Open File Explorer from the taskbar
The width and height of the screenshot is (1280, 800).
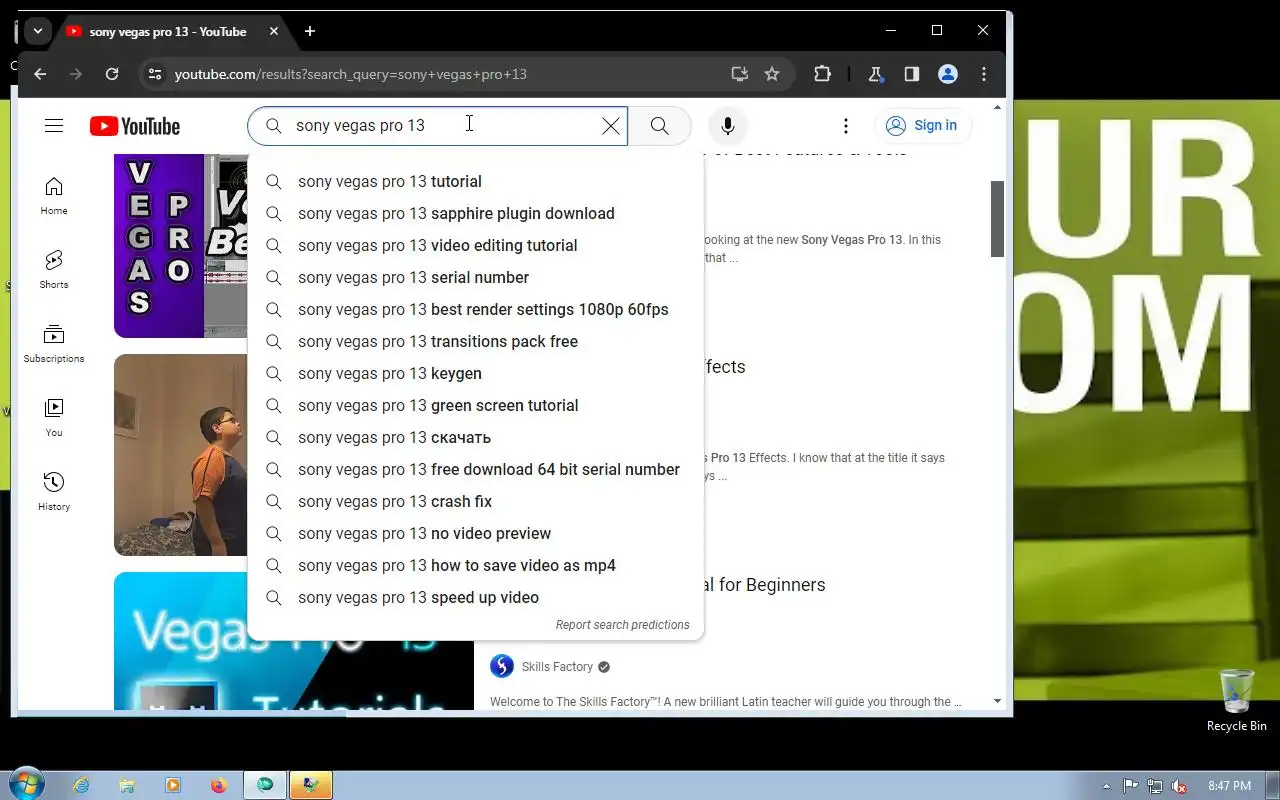pos(127,786)
